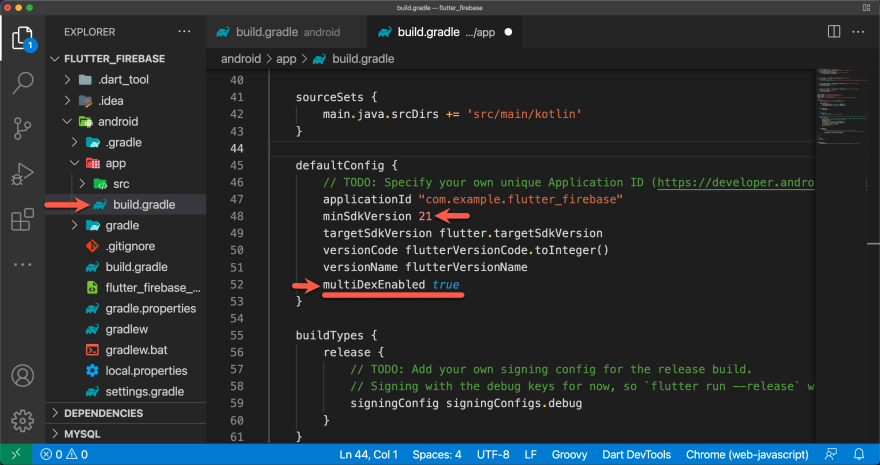Click the minimap code overview

point(840,107)
